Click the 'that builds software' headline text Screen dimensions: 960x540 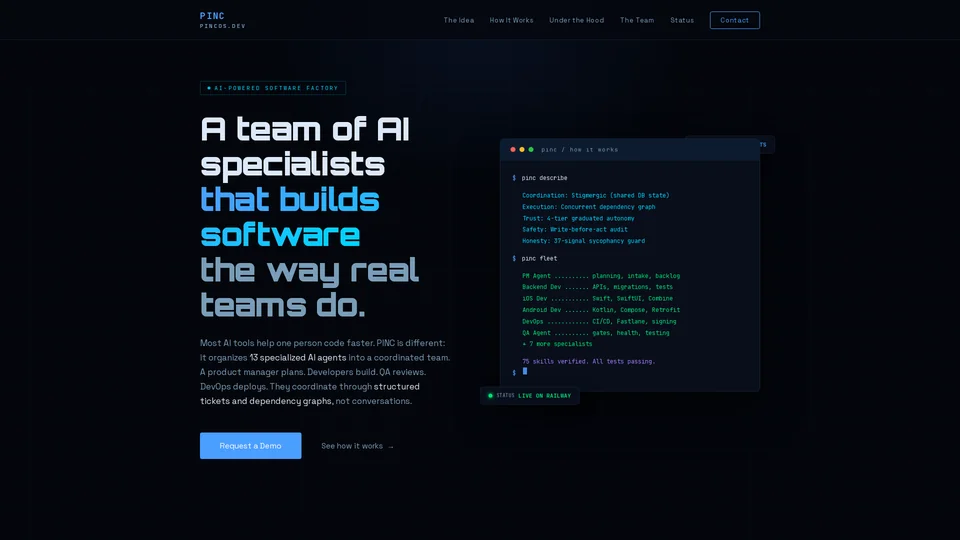point(290,217)
